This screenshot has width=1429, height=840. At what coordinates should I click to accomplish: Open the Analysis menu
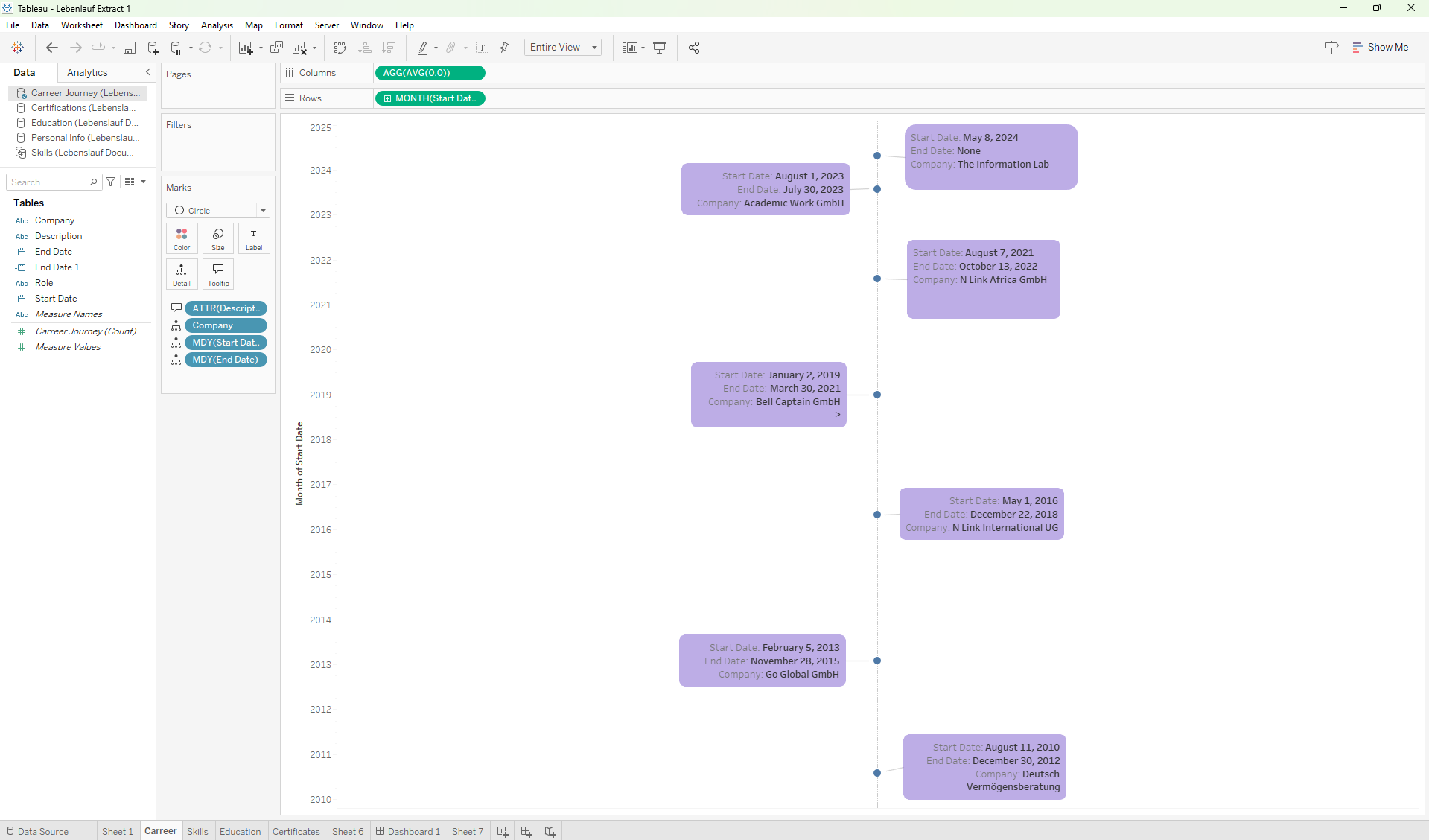tap(217, 25)
